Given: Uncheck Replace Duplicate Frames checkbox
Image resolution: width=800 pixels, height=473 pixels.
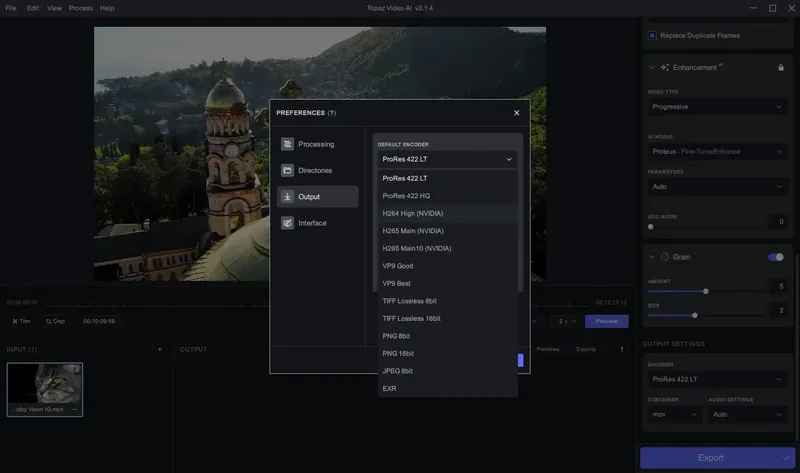Looking at the screenshot, I should (652, 36).
